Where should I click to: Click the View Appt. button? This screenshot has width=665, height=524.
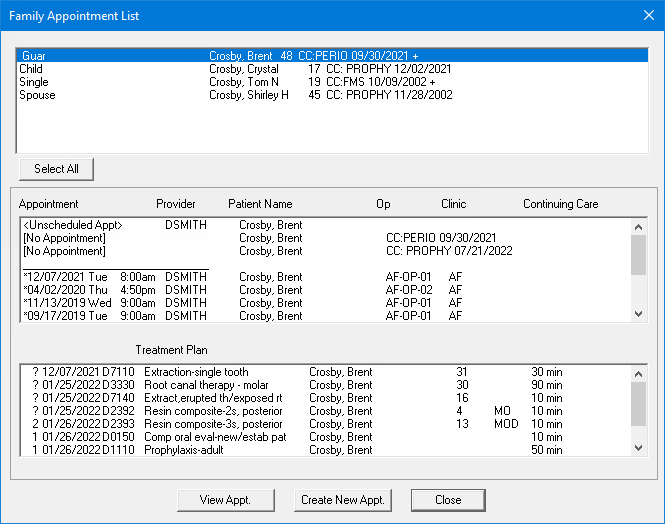[x=226, y=500]
